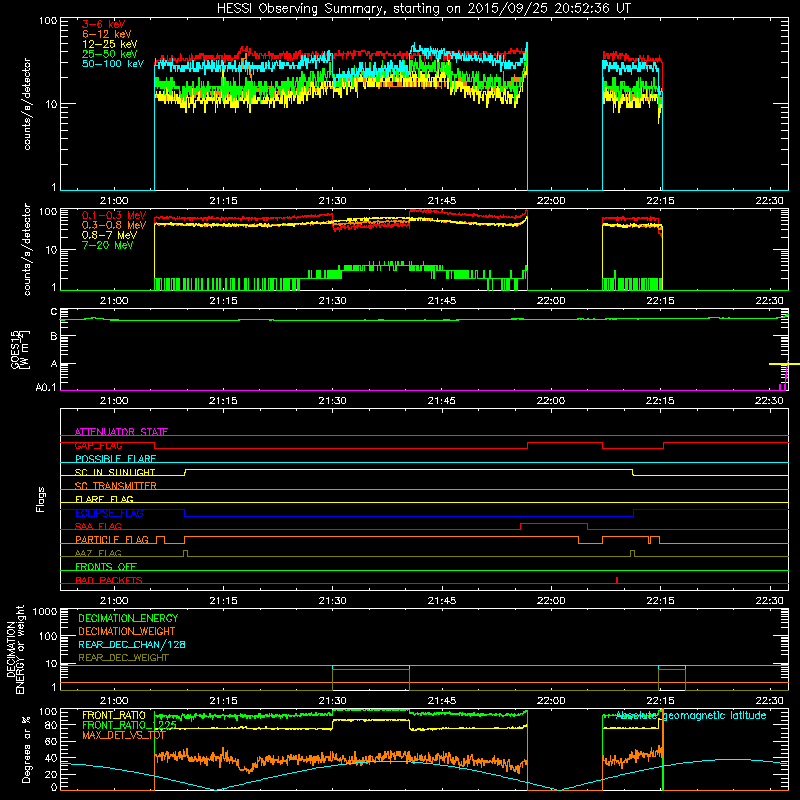
Task: Select the FRONTS_OFF flag label
Action: [x=106, y=566]
